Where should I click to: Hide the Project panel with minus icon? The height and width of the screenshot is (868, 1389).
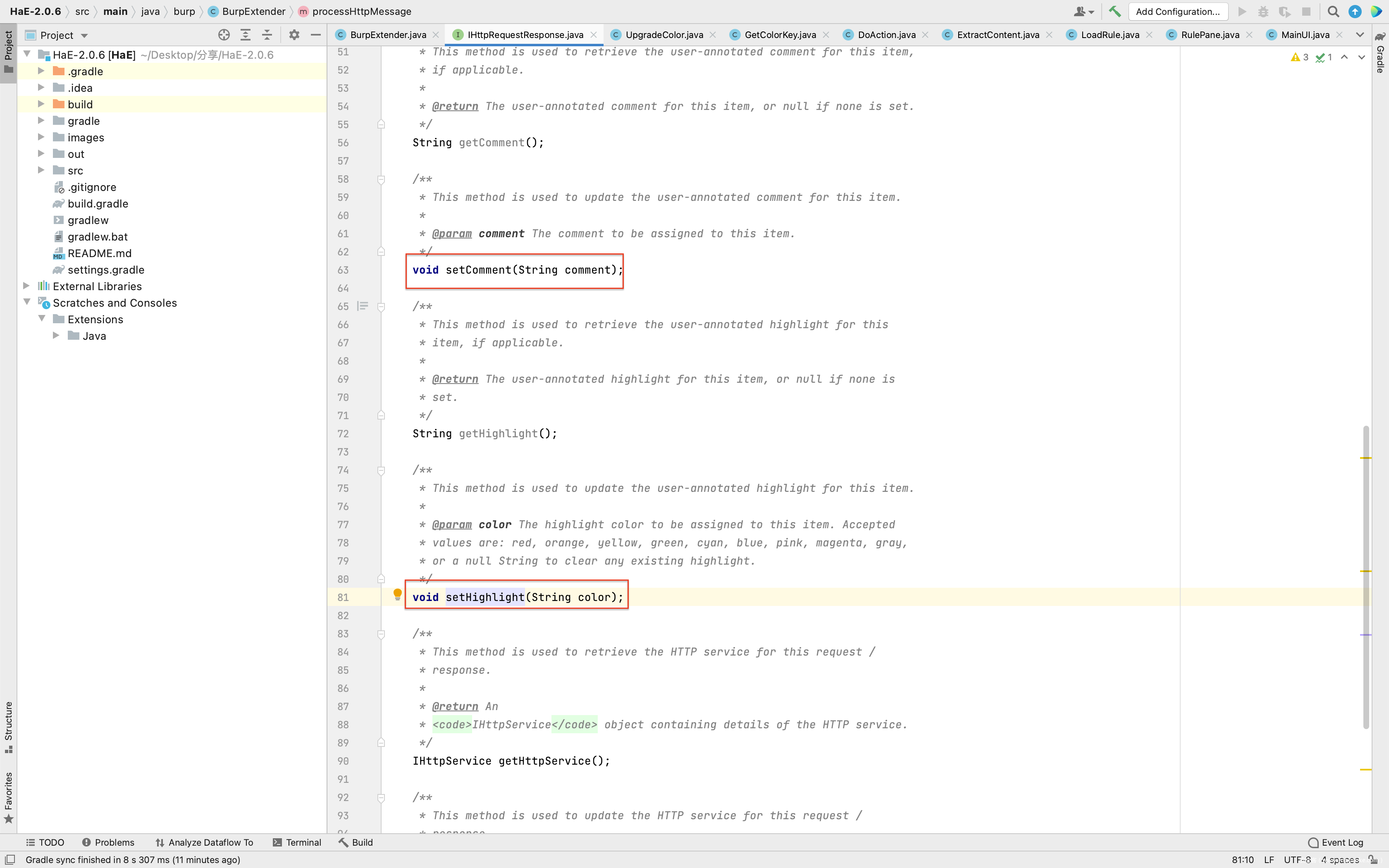[315, 35]
